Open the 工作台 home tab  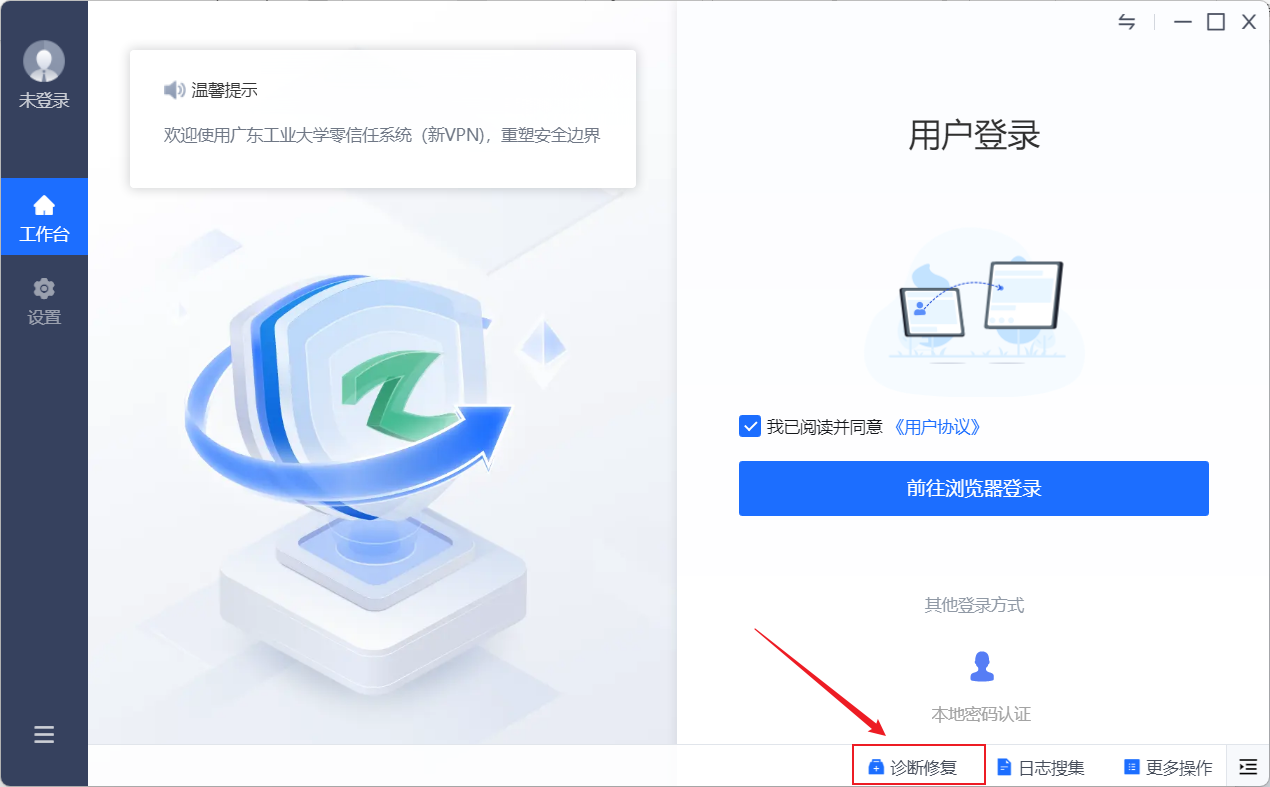pyautogui.click(x=44, y=217)
